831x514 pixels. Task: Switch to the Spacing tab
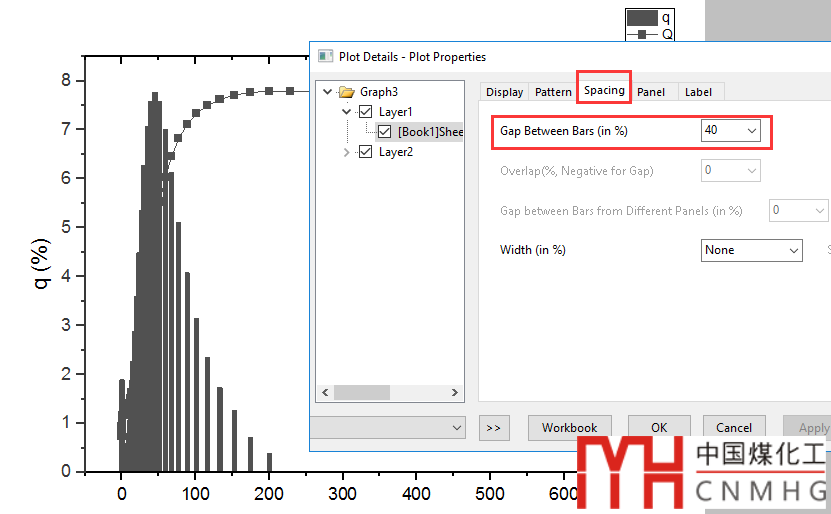pos(604,91)
